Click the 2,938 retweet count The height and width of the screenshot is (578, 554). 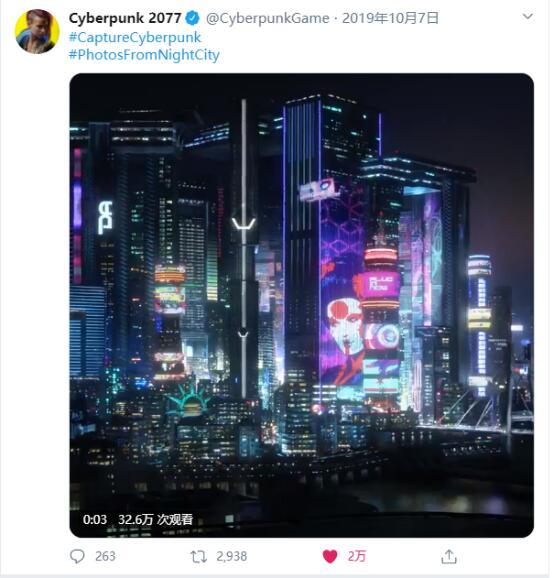(x=231, y=556)
